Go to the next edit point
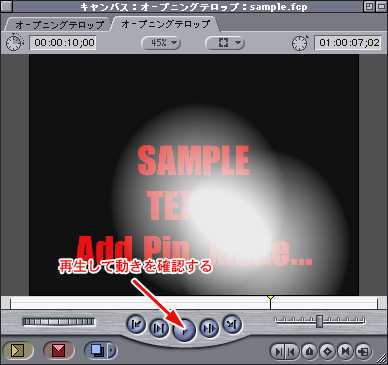388x365 pixels. tap(232, 324)
